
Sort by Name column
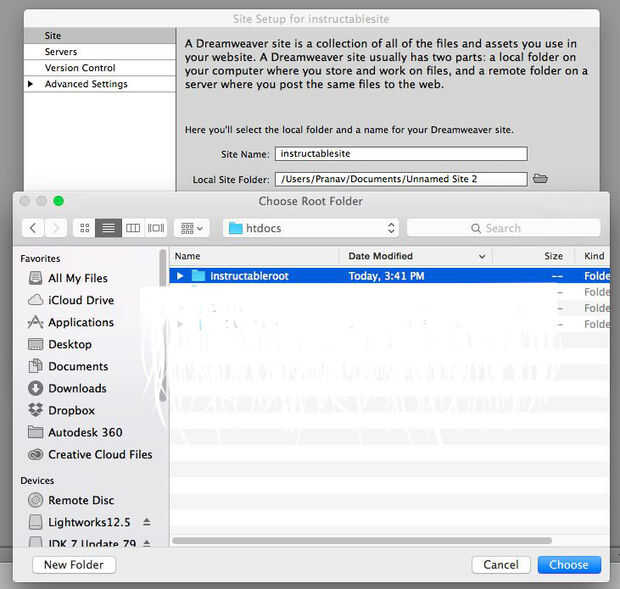(x=254, y=256)
